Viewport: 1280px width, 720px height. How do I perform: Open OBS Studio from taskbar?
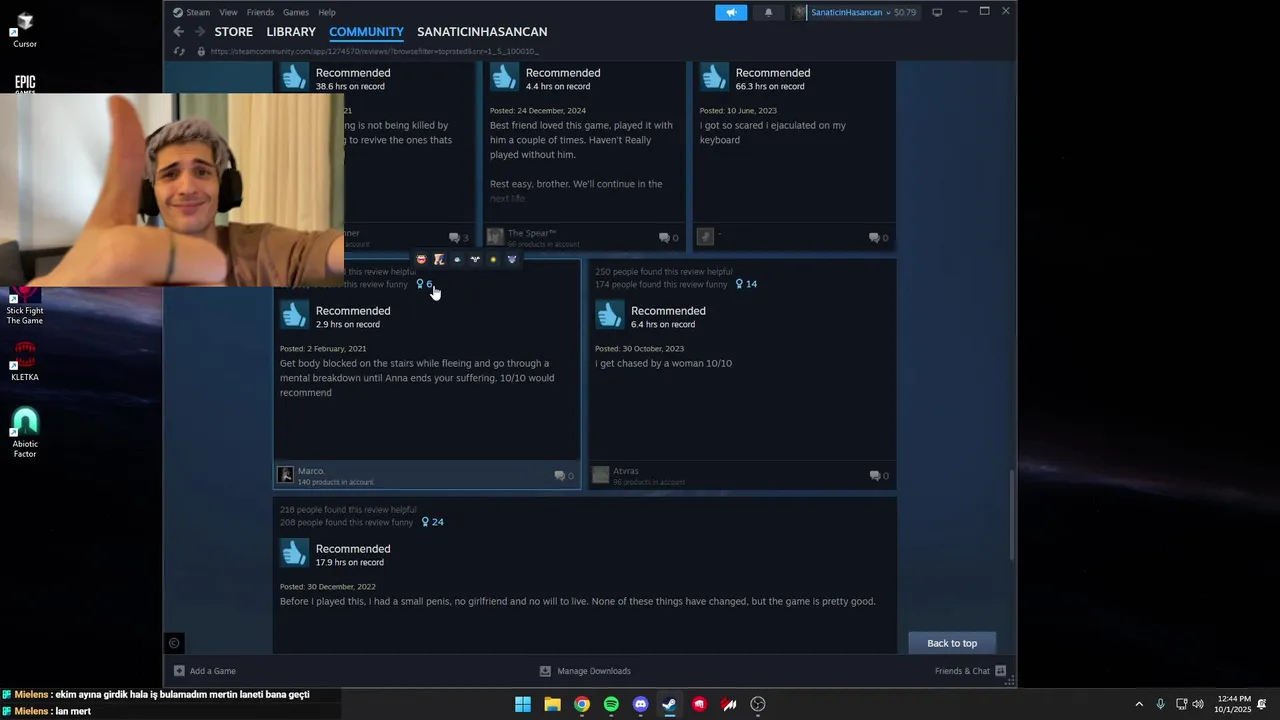pyautogui.click(x=758, y=704)
